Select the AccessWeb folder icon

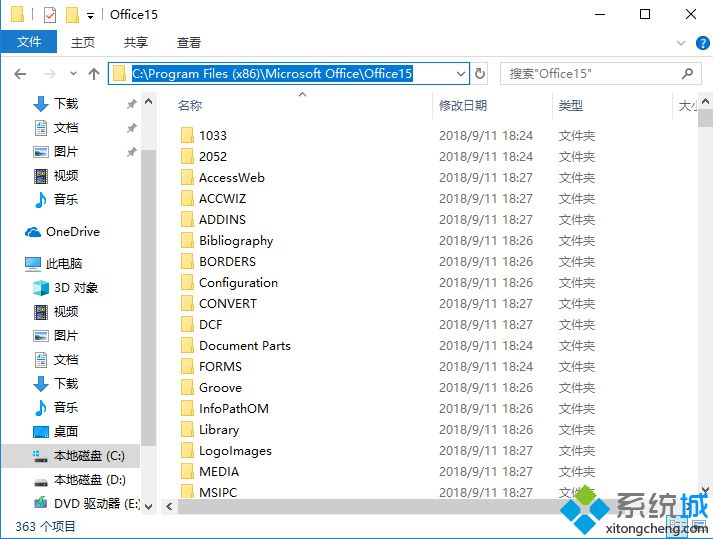[x=187, y=177]
